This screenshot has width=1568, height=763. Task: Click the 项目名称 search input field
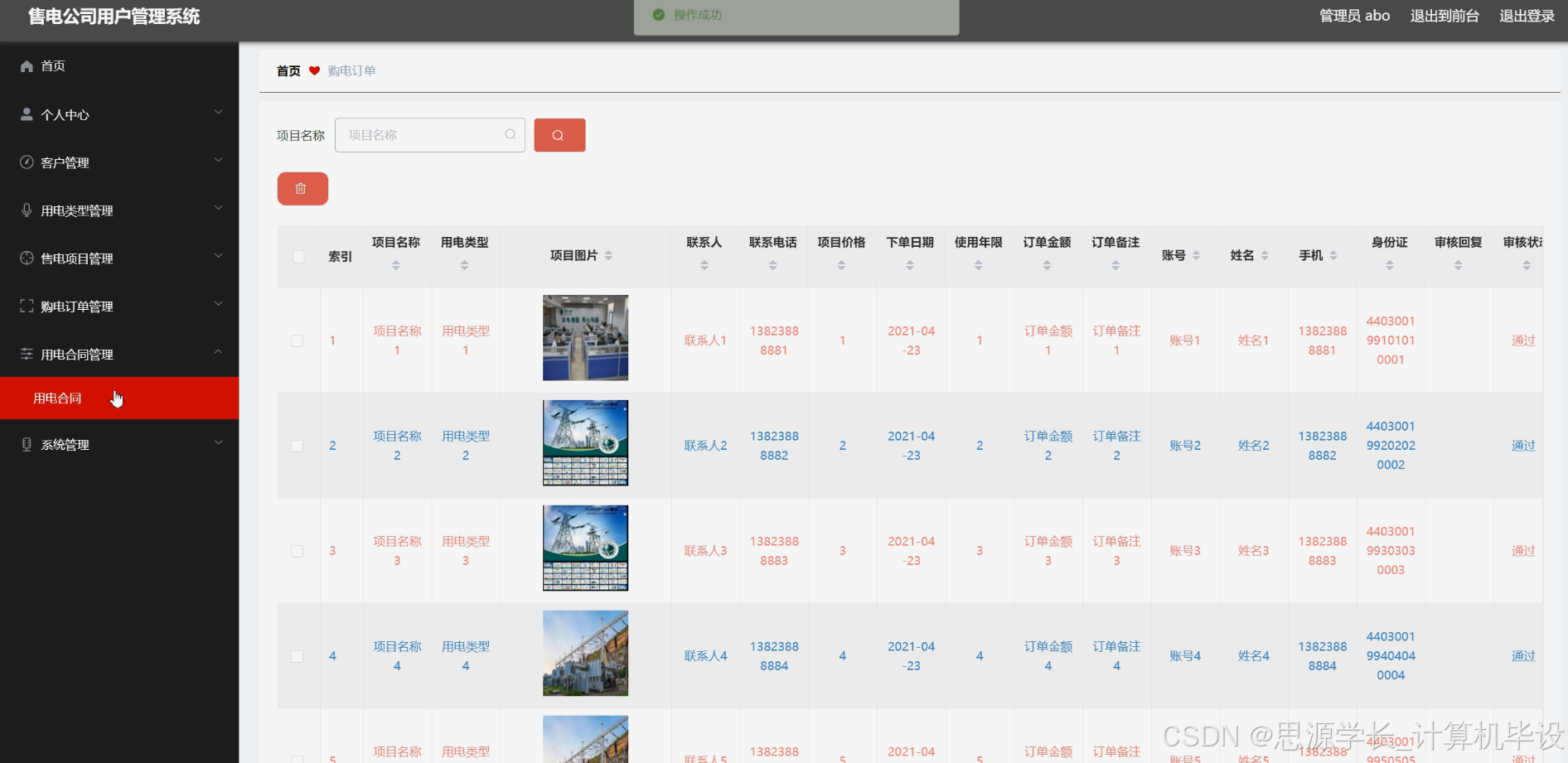coord(430,135)
